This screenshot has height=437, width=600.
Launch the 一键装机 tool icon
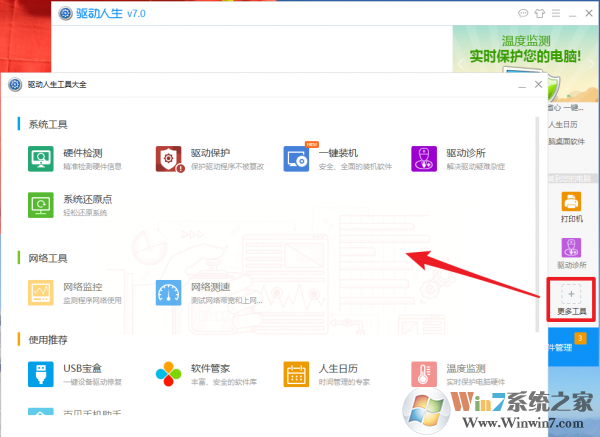pos(296,159)
